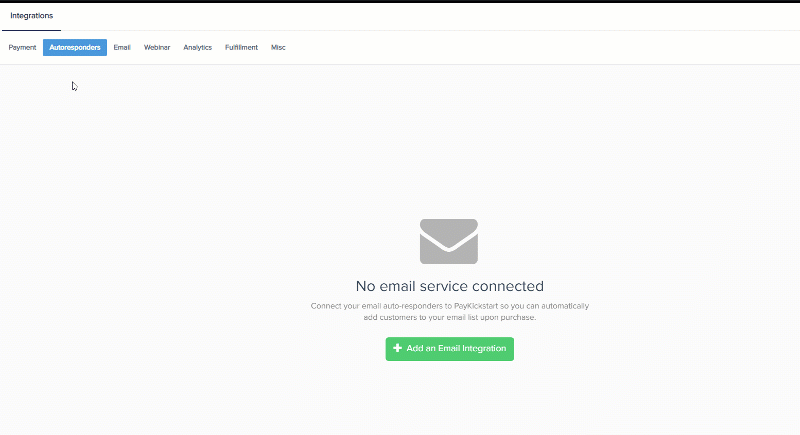This screenshot has width=800, height=435.
Task: Click the blue underline beneath Integrations
Action: coord(32,30)
